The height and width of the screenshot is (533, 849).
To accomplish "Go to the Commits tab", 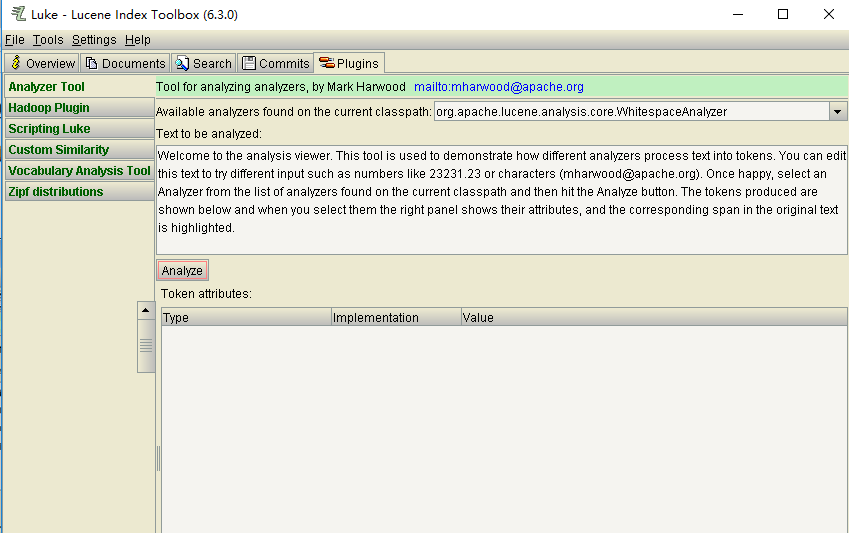I will click(x=276, y=63).
